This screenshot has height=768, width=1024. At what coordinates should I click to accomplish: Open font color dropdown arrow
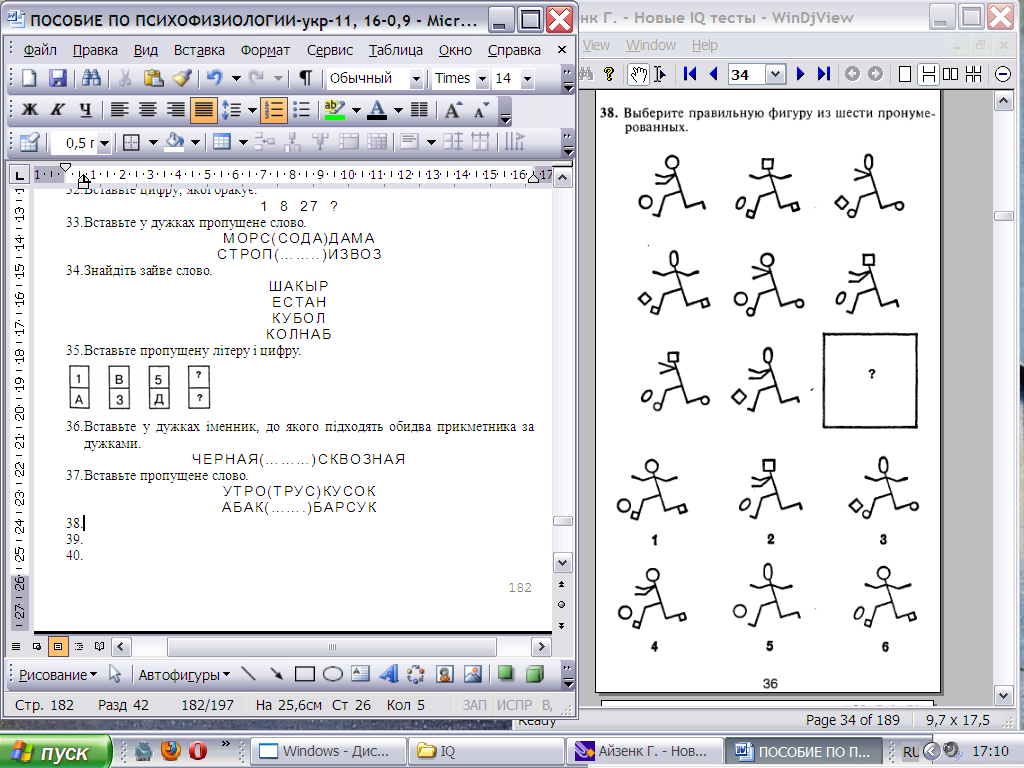(x=398, y=110)
